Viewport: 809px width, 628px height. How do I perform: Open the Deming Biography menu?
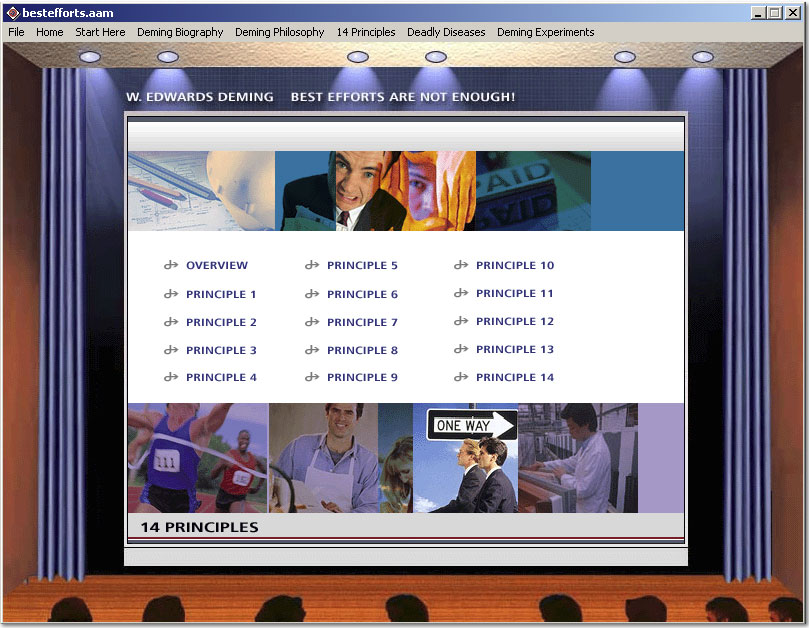click(x=180, y=32)
